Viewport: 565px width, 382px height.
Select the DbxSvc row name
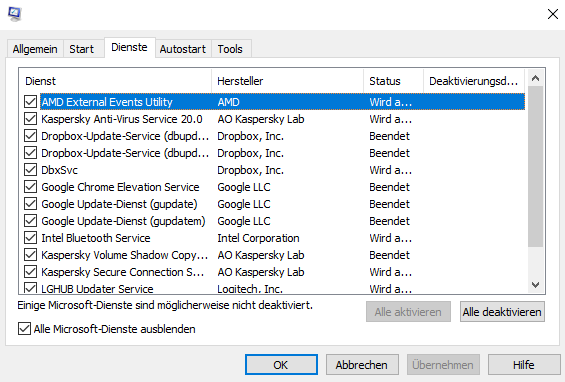59,170
